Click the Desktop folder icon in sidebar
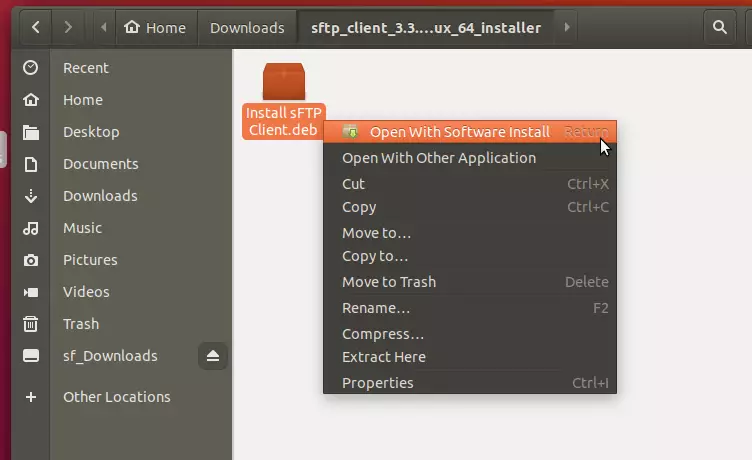Image resolution: width=752 pixels, height=460 pixels. (31, 132)
